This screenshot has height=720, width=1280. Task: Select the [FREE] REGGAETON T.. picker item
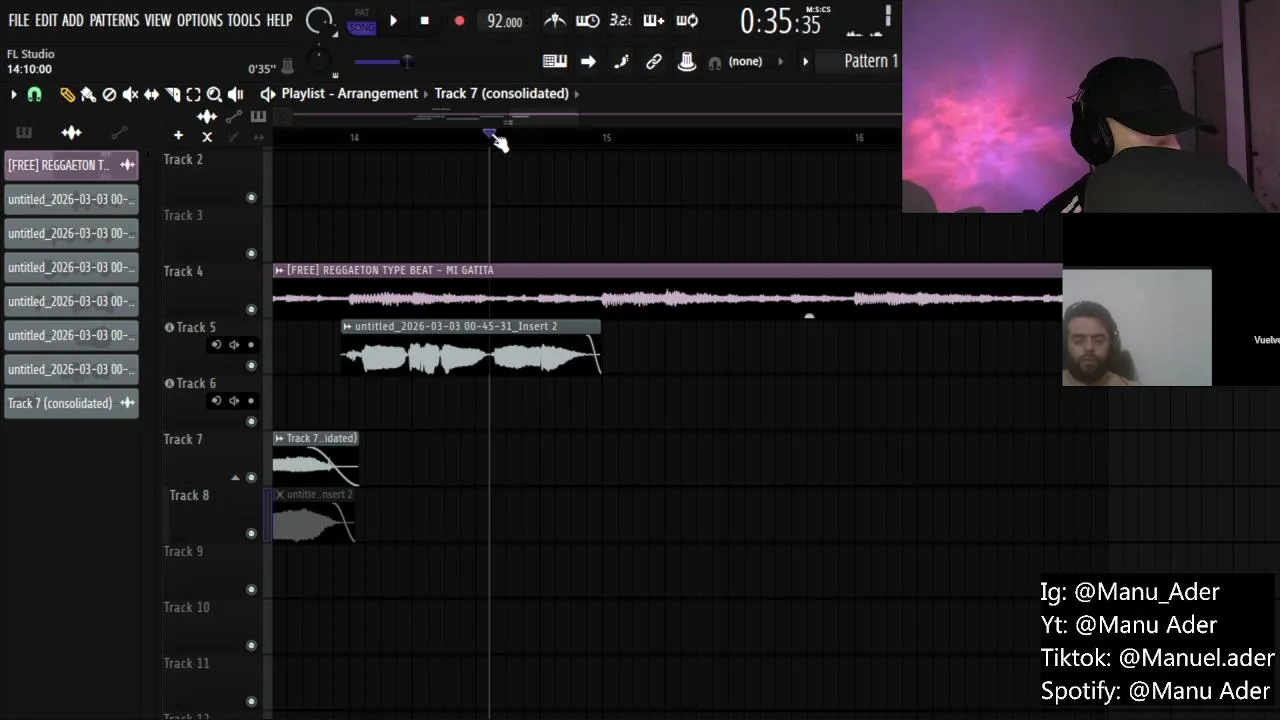tap(71, 165)
